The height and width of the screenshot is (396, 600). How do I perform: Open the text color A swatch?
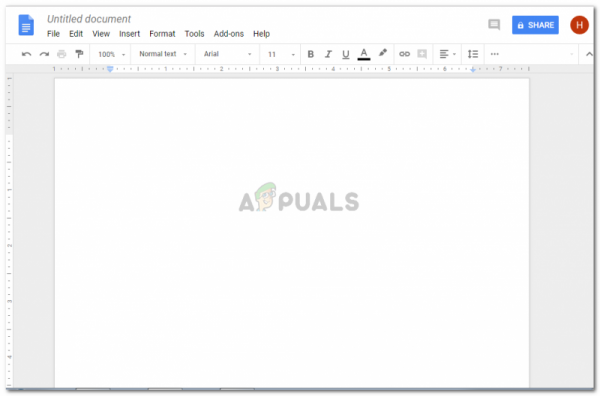(x=364, y=54)
